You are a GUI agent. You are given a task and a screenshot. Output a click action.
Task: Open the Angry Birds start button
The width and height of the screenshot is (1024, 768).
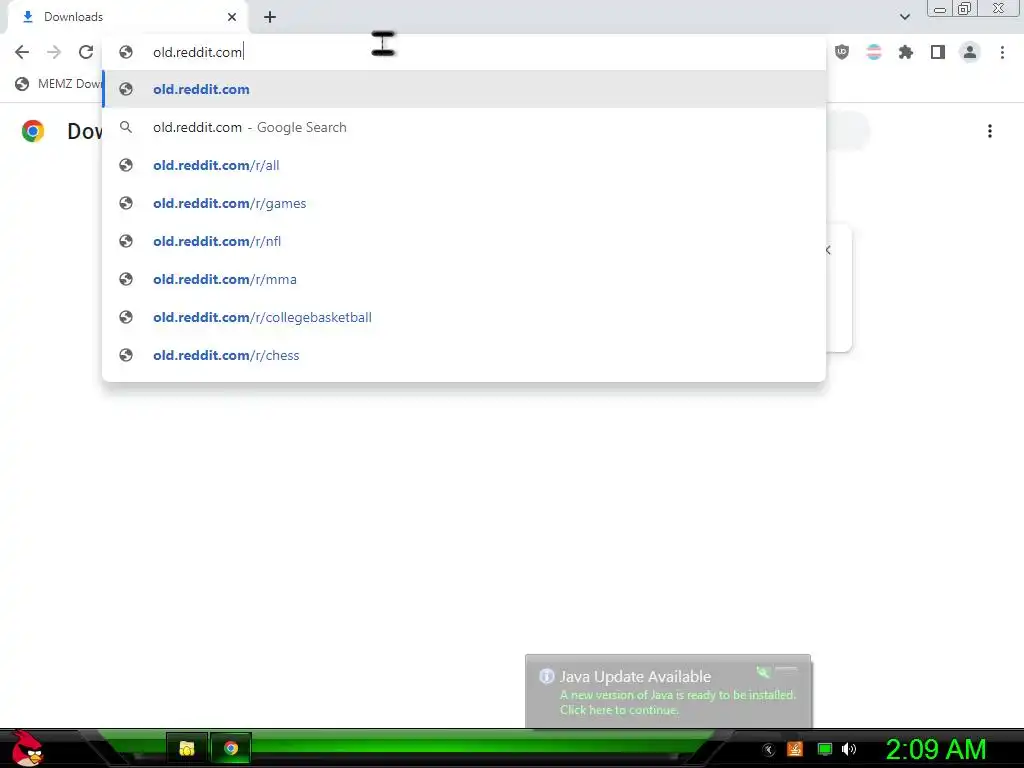tap(27, 748)
